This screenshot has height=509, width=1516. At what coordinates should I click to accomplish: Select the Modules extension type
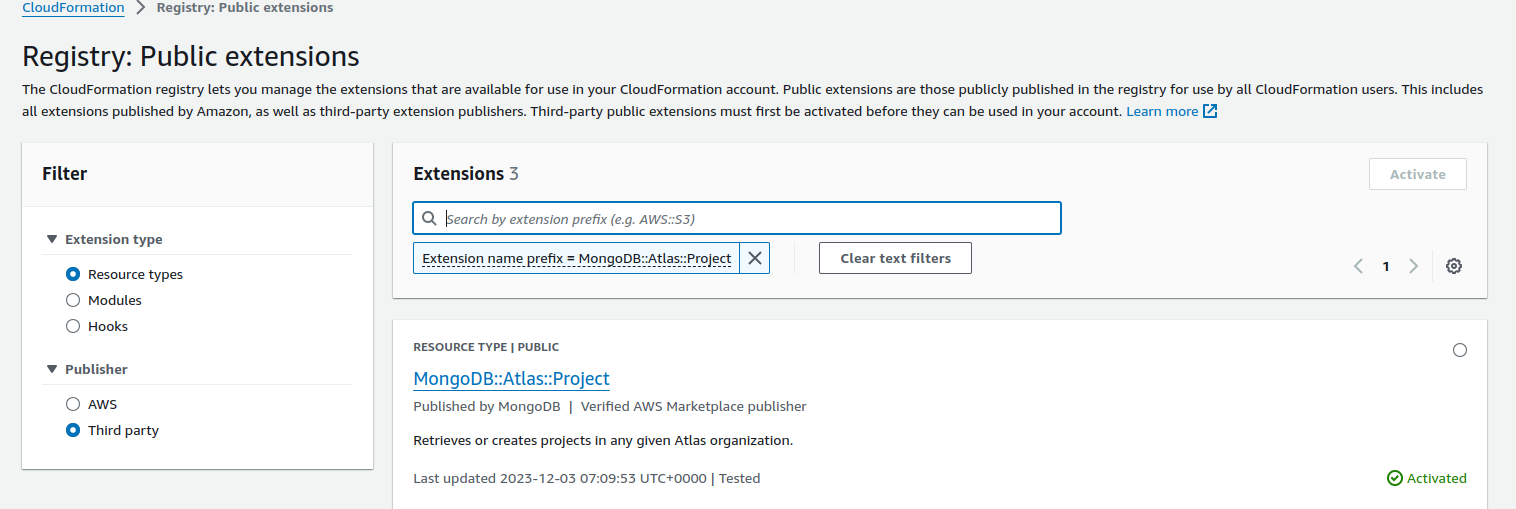(x=73, y=300)
